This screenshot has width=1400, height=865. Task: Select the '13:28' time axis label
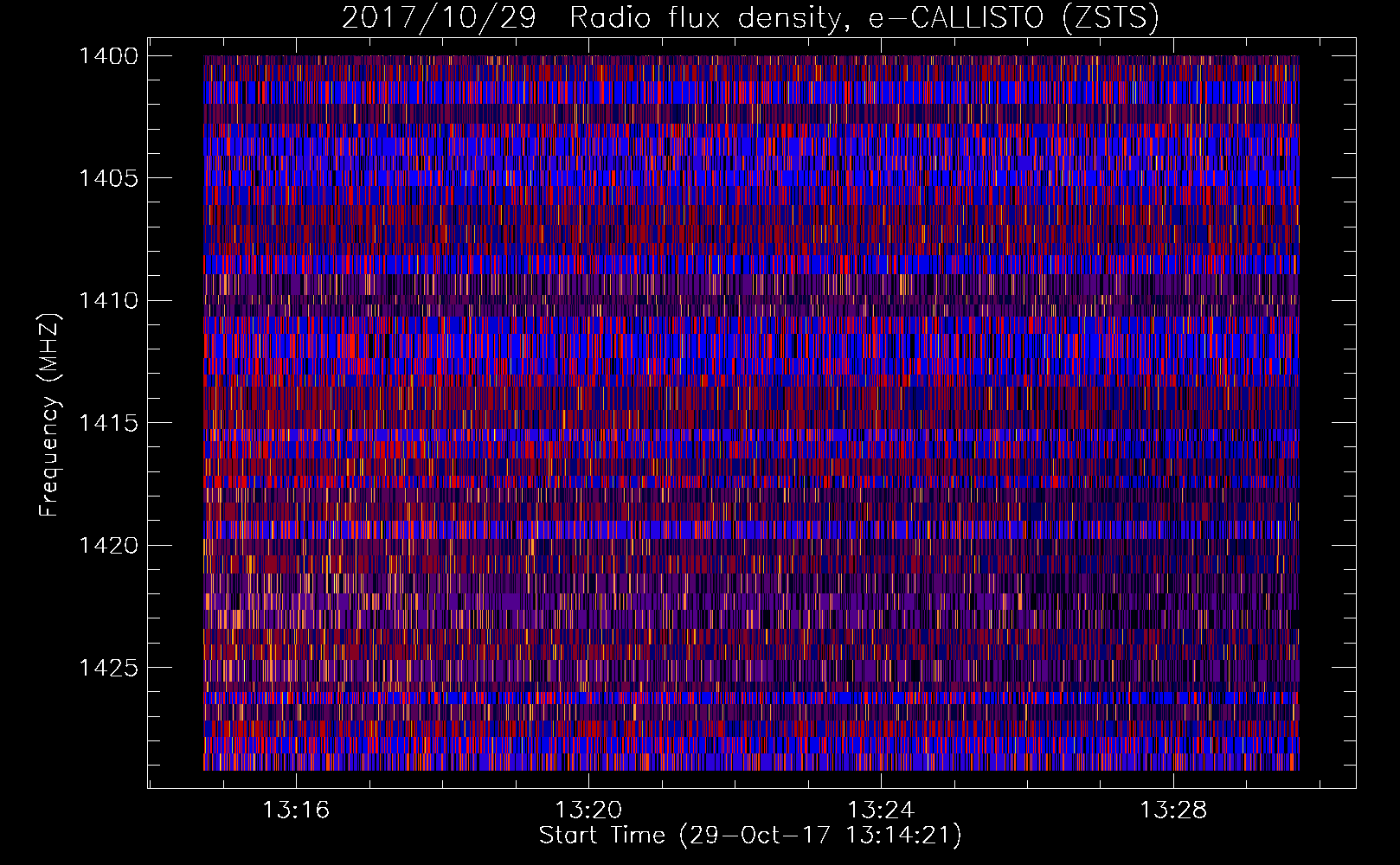1174,811
